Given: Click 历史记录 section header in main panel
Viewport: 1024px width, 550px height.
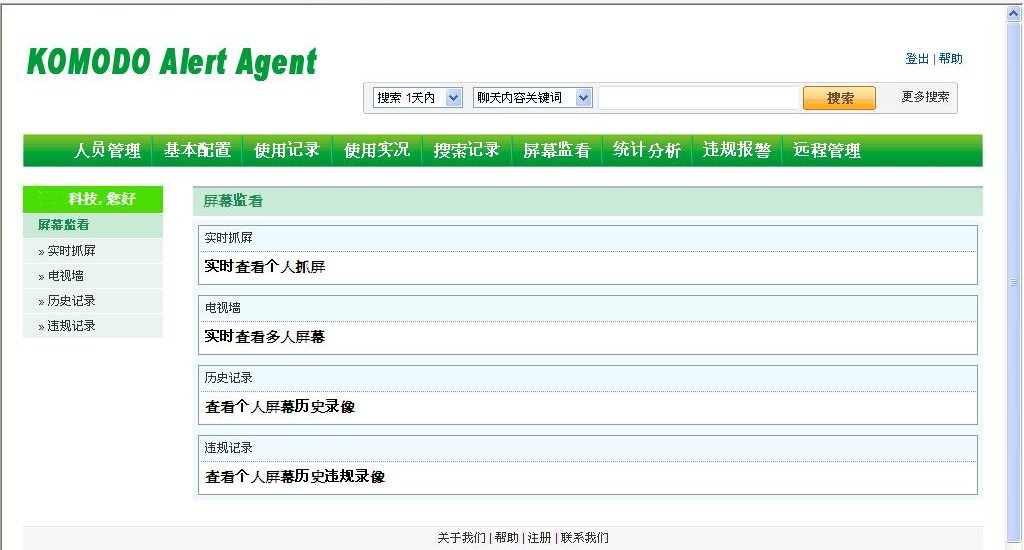Looking at the screenshot, I should point(587,378).
